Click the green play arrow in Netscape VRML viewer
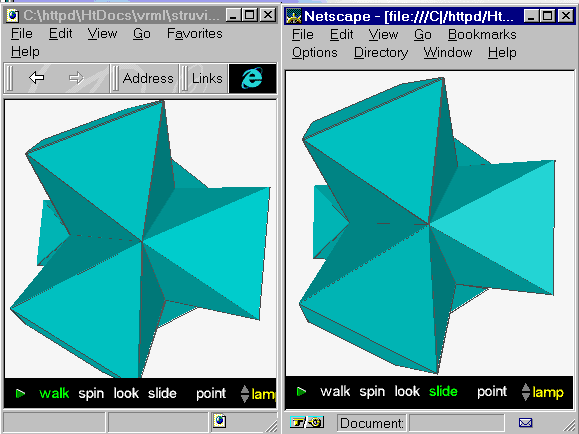Image resolution: width=579 pixels, height=434 pixels. pos(302,392)
